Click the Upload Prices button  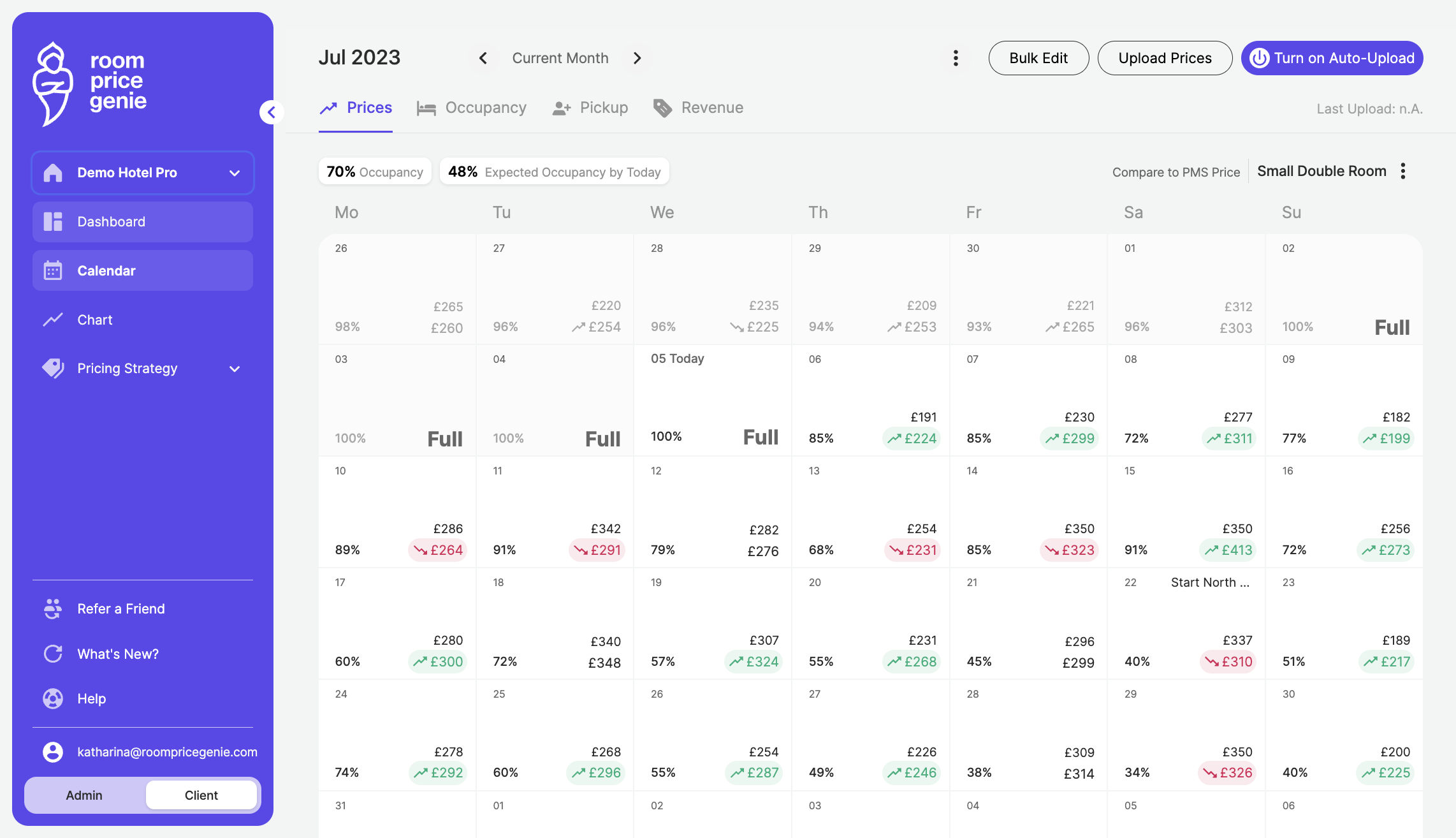pyautogui.click(x=1165, y=58)
